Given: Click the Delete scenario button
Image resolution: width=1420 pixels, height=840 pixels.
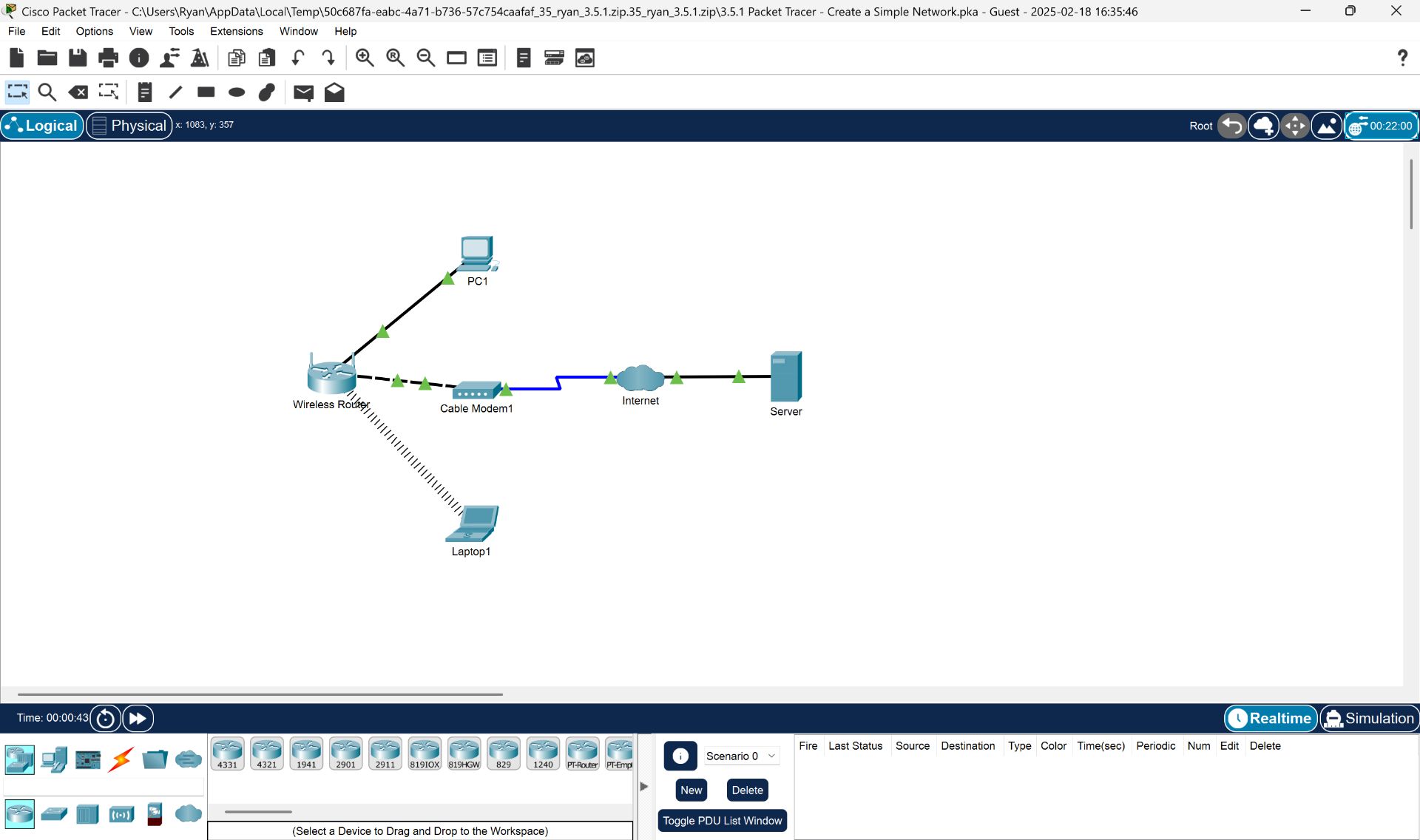Looking at the screenshot, I should tap(747, 790).
